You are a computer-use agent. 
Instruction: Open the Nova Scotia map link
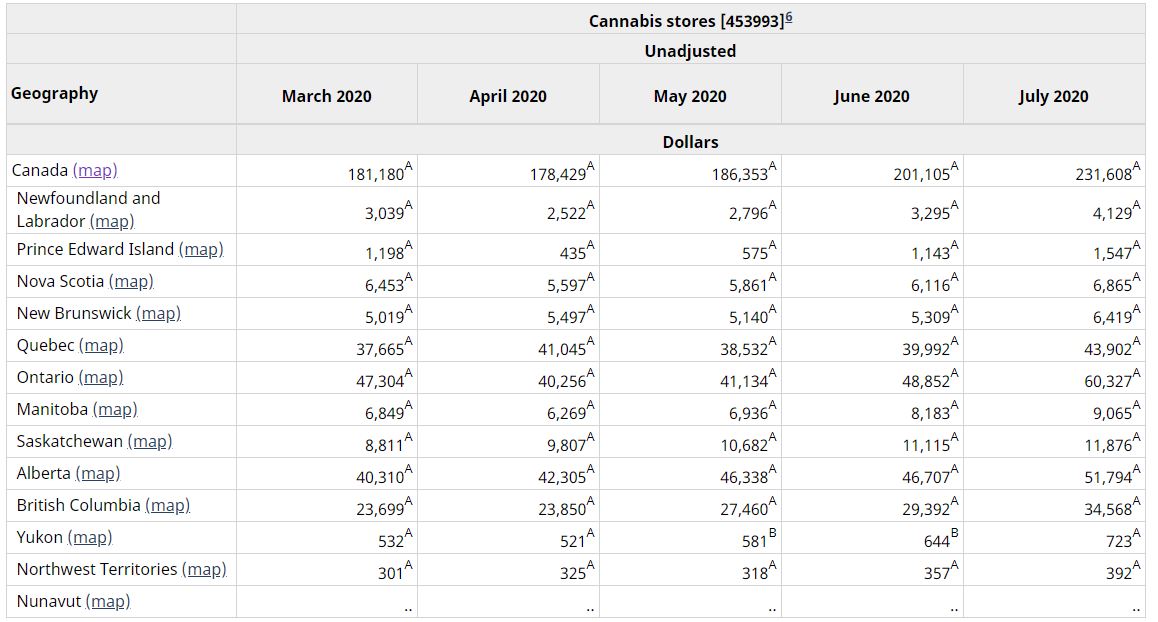tap(131, 281)
